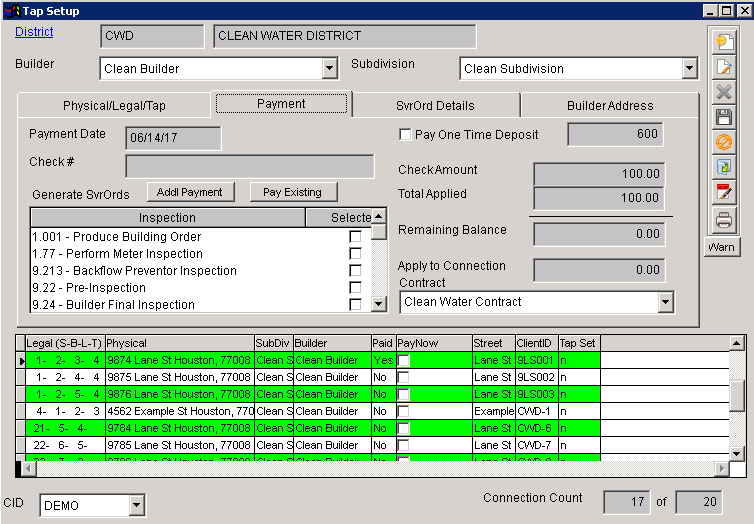Expand the Subdivision dropdown
Screen dimensions: 754x524
pos(688,69)
